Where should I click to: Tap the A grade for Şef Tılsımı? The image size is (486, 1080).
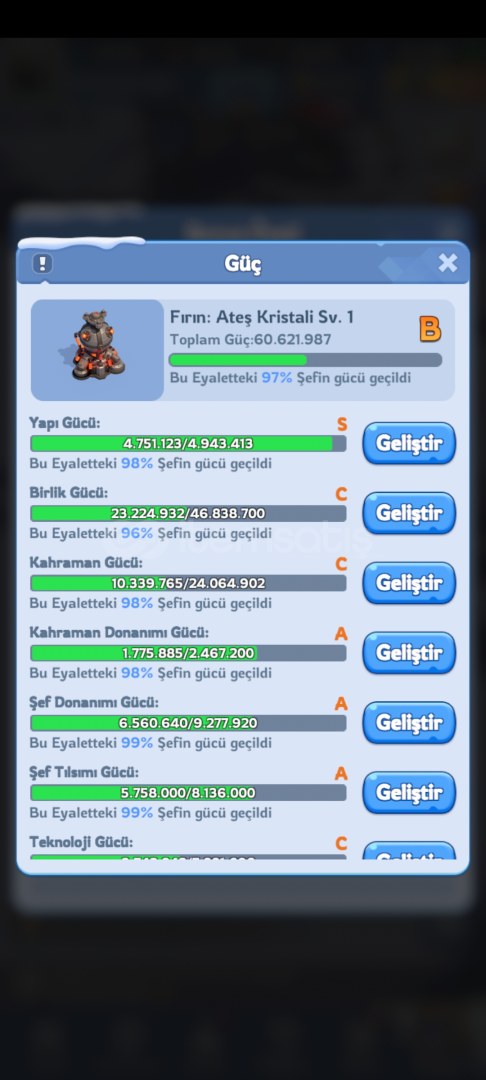(x=341, y=774)
